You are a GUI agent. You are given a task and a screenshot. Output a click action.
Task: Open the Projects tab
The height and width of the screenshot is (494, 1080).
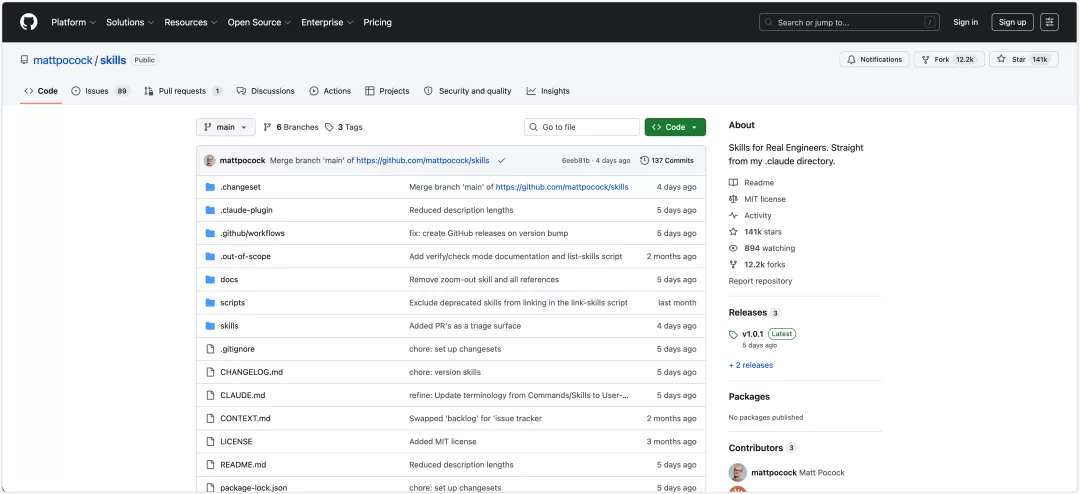click(x=387, y=91)
